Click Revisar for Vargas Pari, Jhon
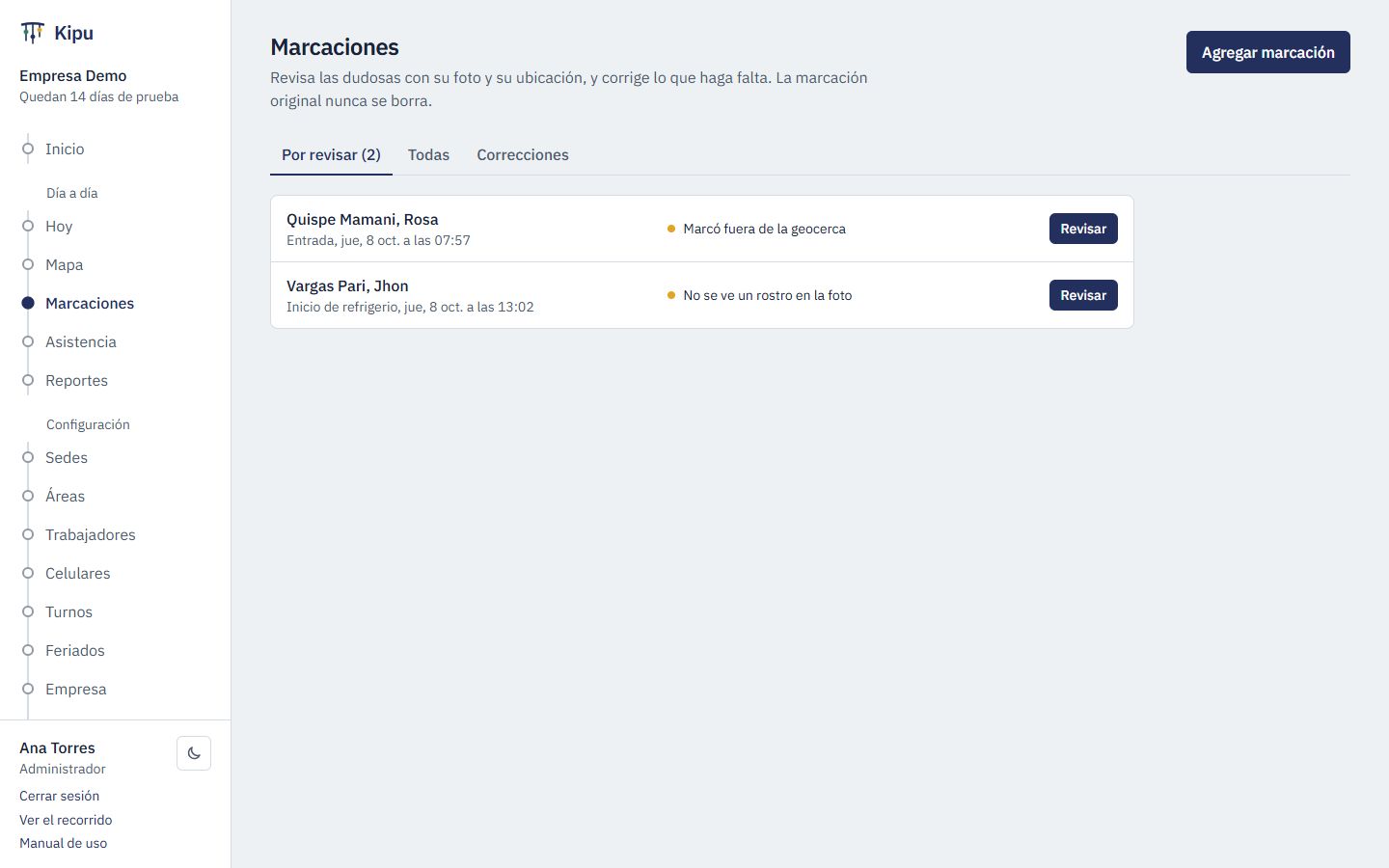Image resolution: width=1389 pixels, height=868 pixels. 1083,295
